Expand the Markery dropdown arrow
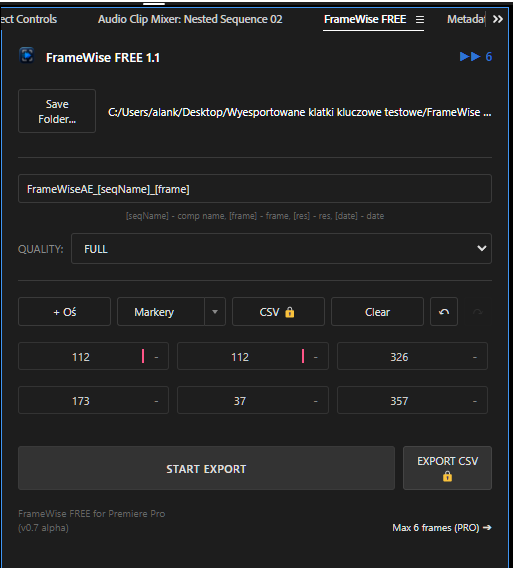This screenshot has height=568, width=513. pyautogui.click(x=215, y=312)
